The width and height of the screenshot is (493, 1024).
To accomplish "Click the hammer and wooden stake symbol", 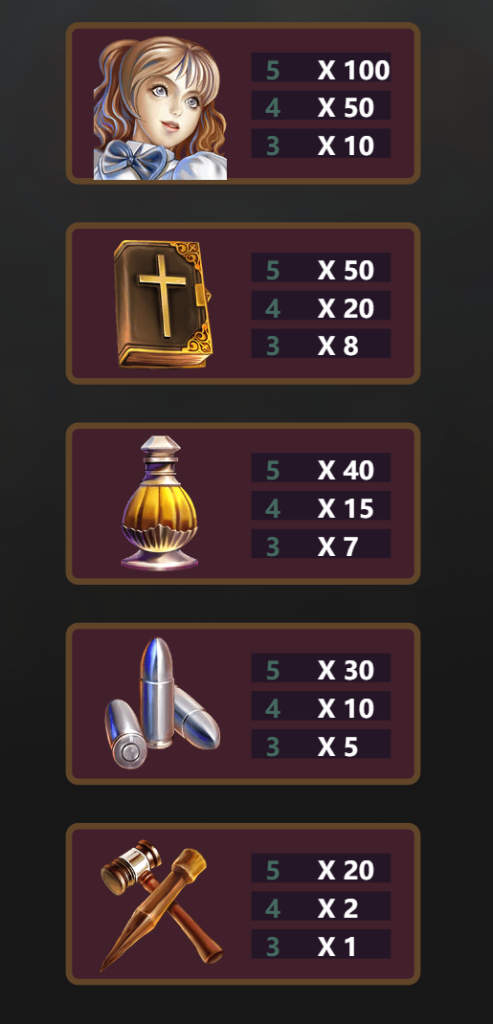I will coord(161,904).
